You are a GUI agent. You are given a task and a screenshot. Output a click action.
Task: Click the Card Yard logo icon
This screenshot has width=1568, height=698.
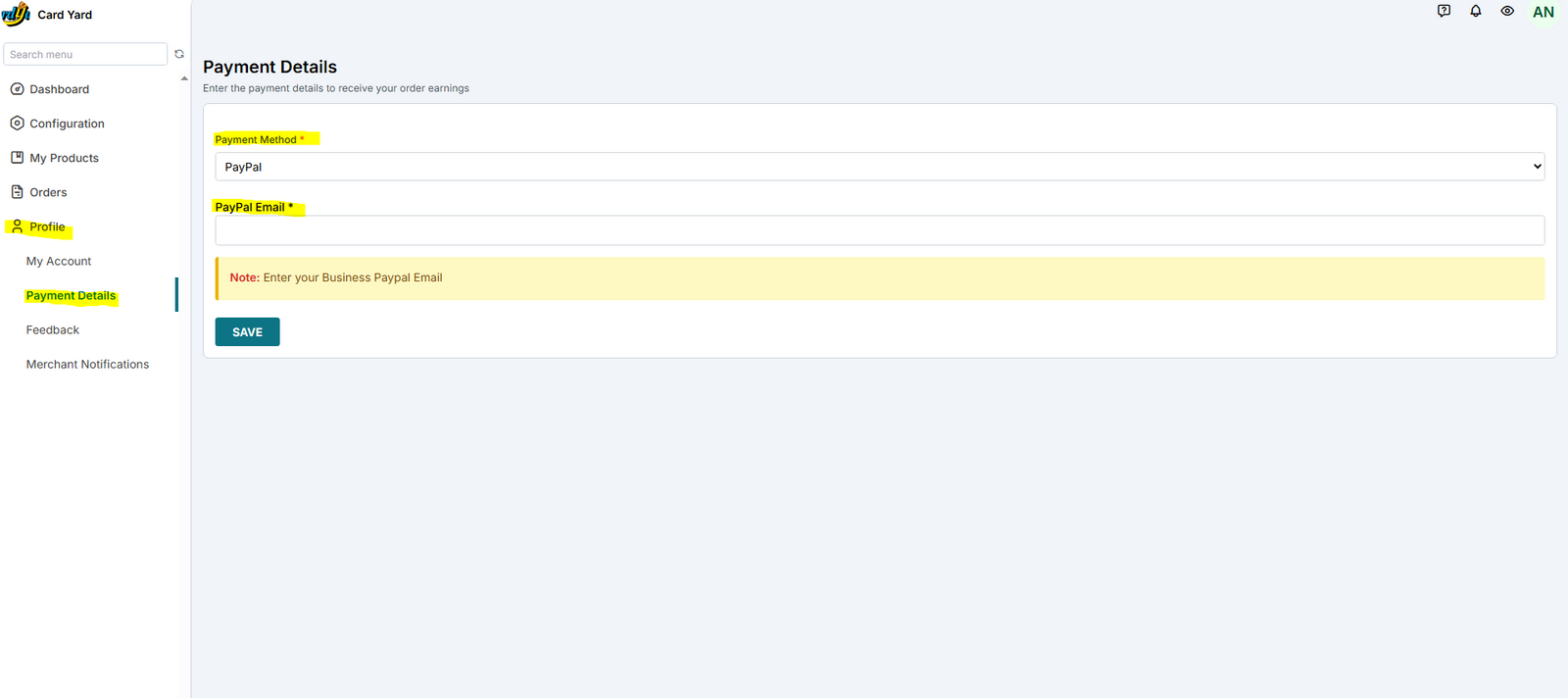click(x=16, y=15)
